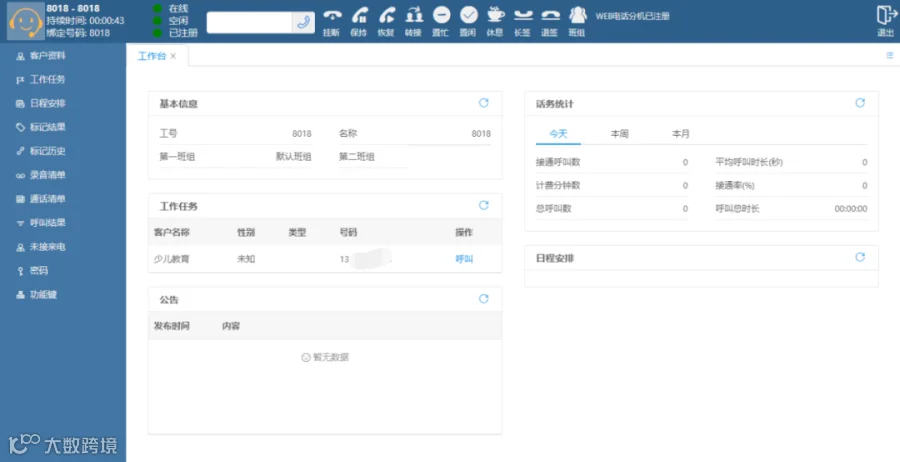Refresh the 话务统计 panel
Viewport: 900px width, 462px height.
(860, 103)
